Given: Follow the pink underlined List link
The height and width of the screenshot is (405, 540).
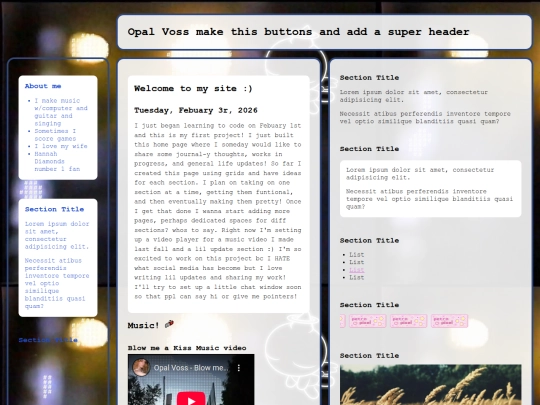Looking at the screenshot, I should coord(356,270).
